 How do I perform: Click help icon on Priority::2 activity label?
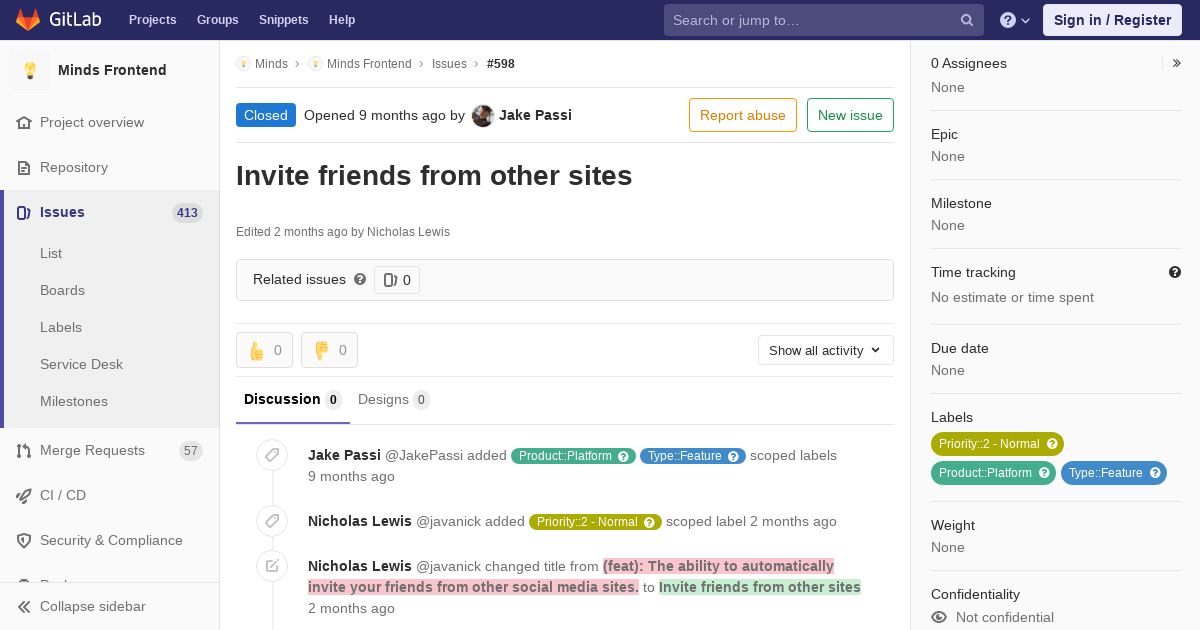tap(650, 522)
